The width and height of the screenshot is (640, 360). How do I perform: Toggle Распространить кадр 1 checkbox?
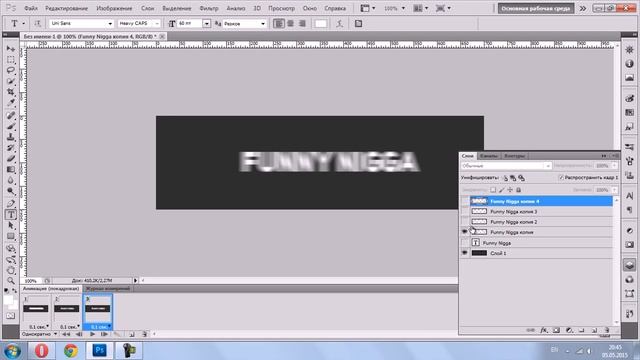point(561,178)
